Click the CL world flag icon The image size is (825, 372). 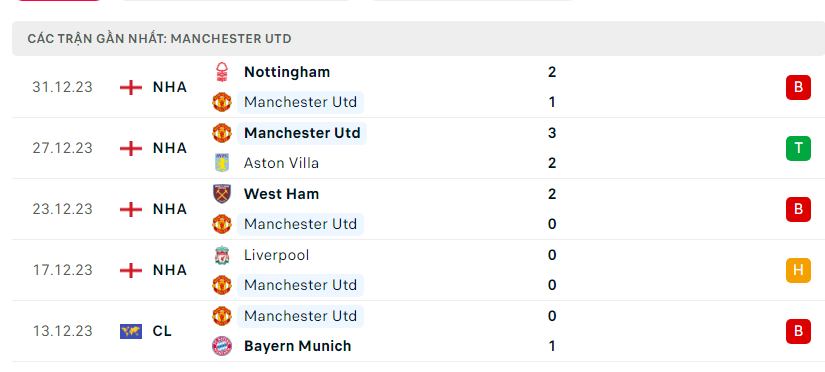[131, 331]
